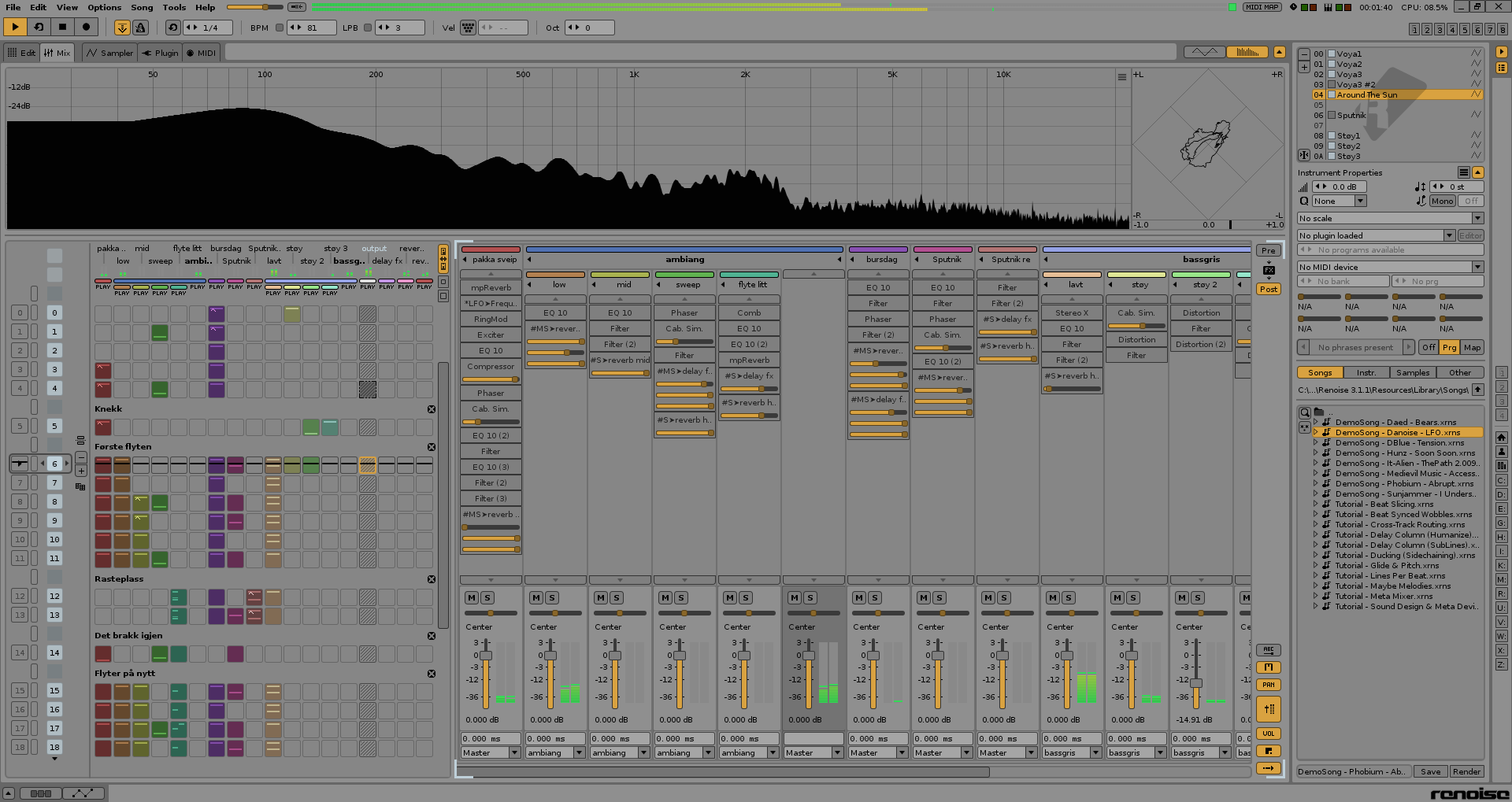Open the Tools menu
This screenshot has width=1512, height=802.
(174, 7)
